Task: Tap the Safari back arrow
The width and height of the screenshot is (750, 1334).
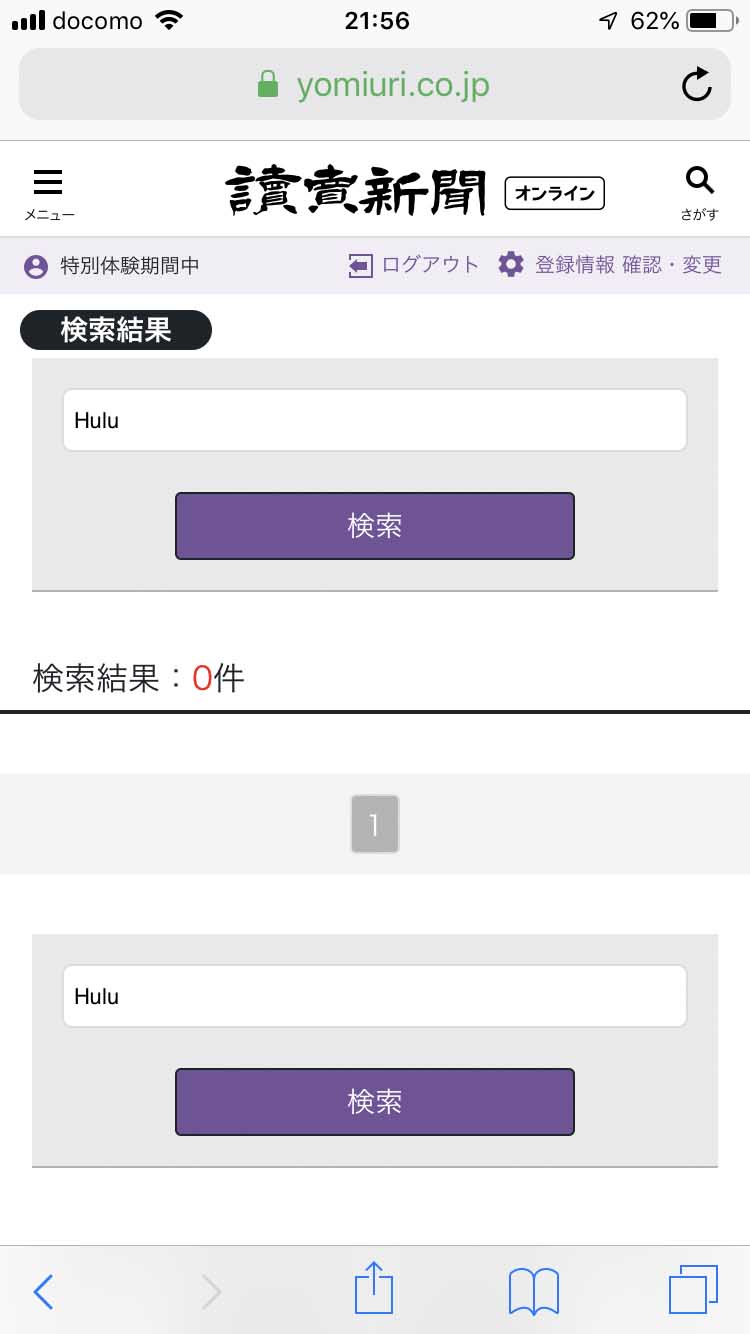Action: coord(42,1292)
